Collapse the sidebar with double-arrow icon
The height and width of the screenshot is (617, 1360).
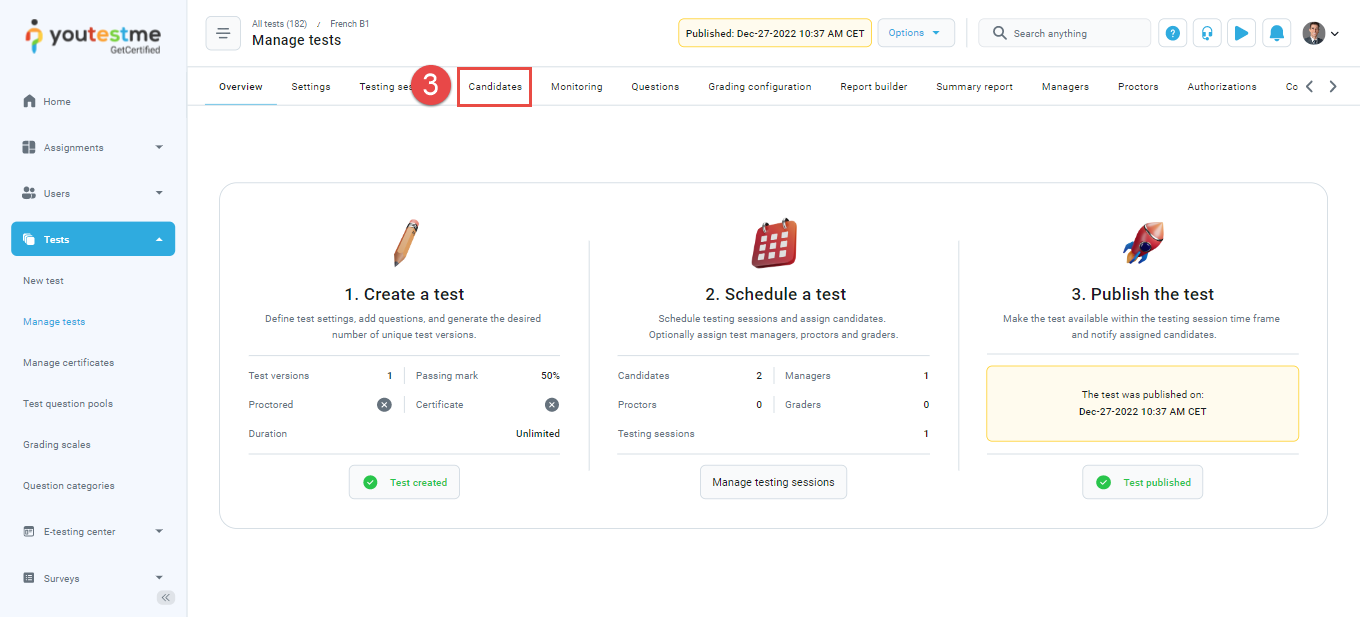(x=166, y=597)
